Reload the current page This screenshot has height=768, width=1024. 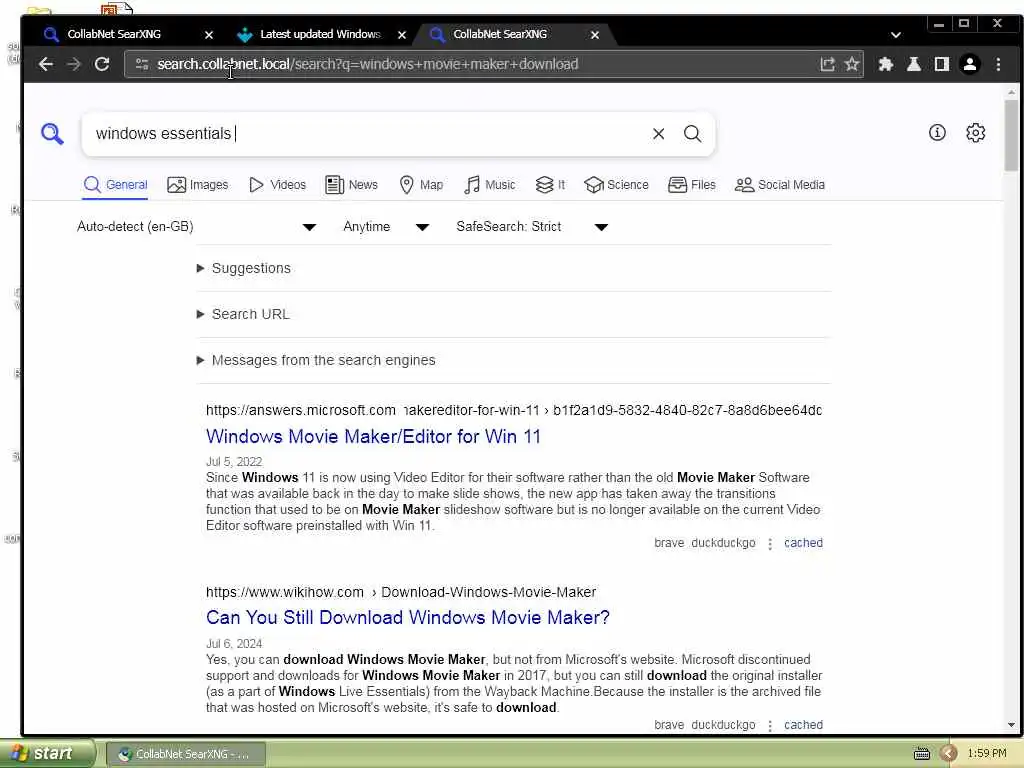coord(102,64)
